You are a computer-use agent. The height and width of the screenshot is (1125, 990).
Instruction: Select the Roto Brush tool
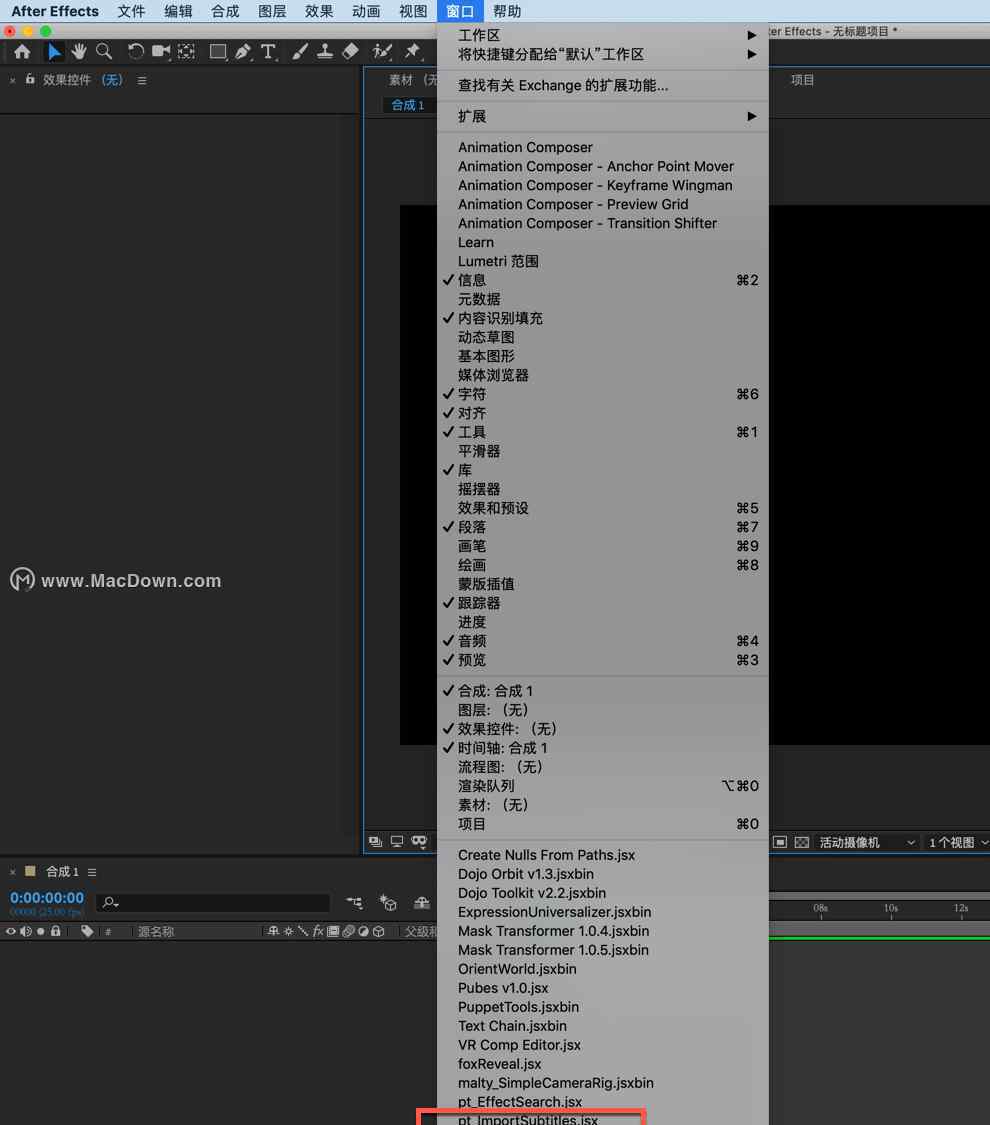point(382,52)
